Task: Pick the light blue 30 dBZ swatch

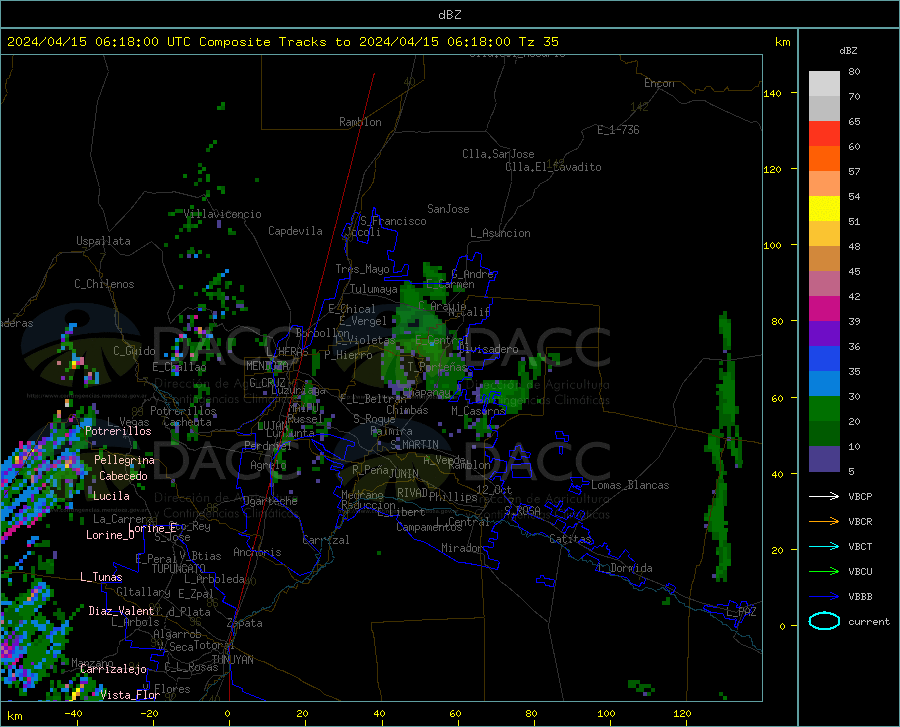Action: tap(824, 384)
